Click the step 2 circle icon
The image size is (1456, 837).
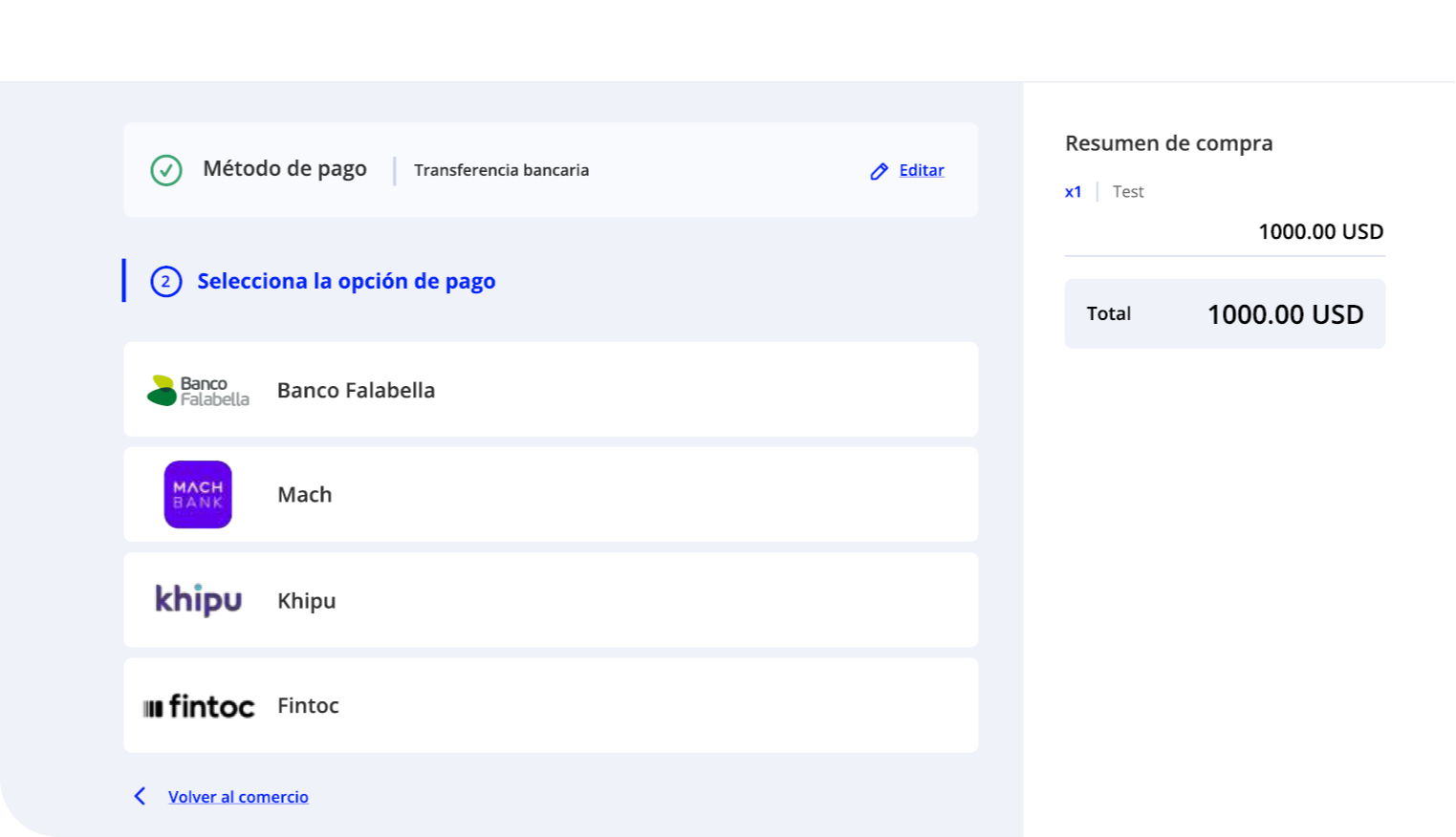(166, 281)
